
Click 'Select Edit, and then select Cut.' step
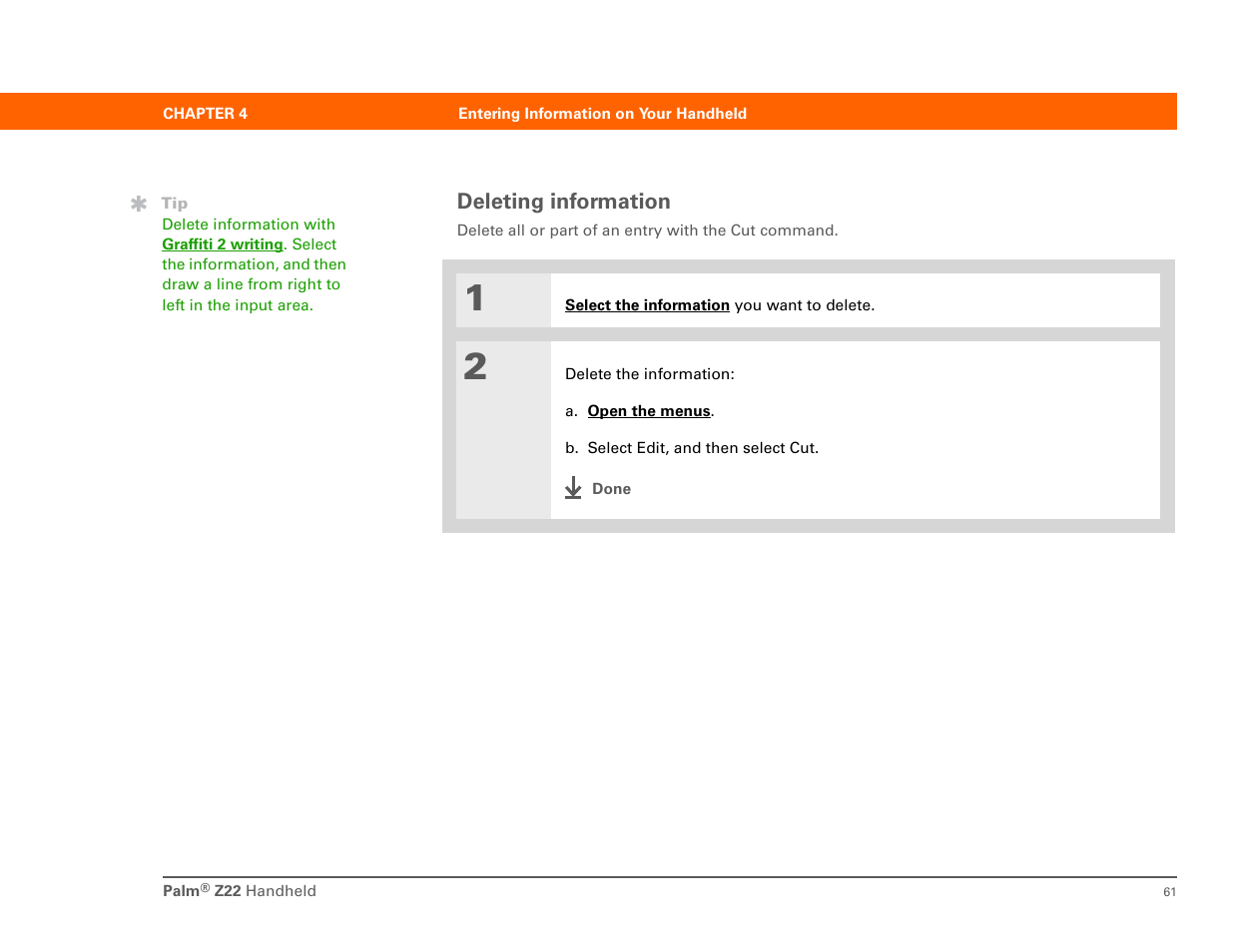coord(703,448)
